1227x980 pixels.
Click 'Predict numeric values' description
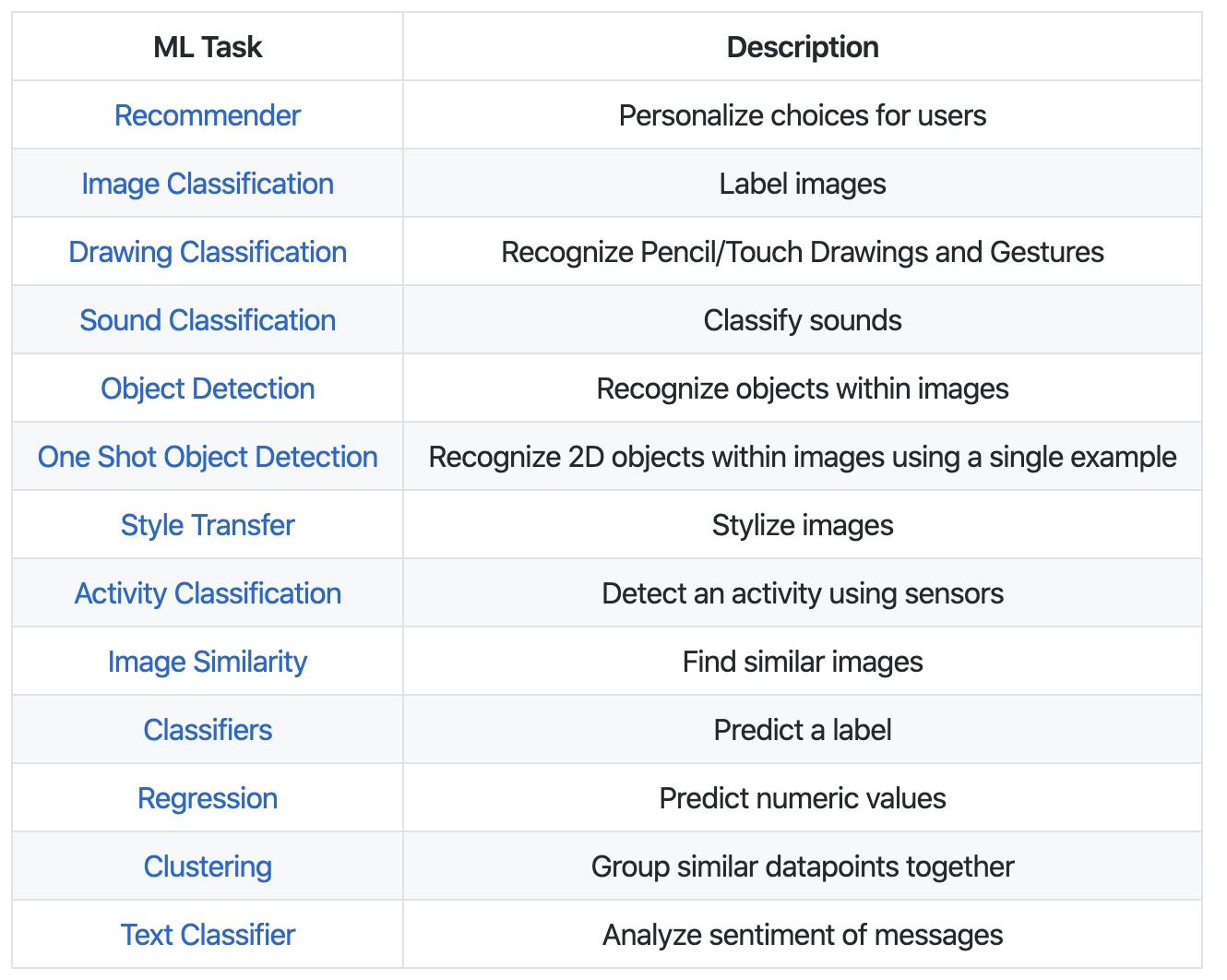pos(803,798)
